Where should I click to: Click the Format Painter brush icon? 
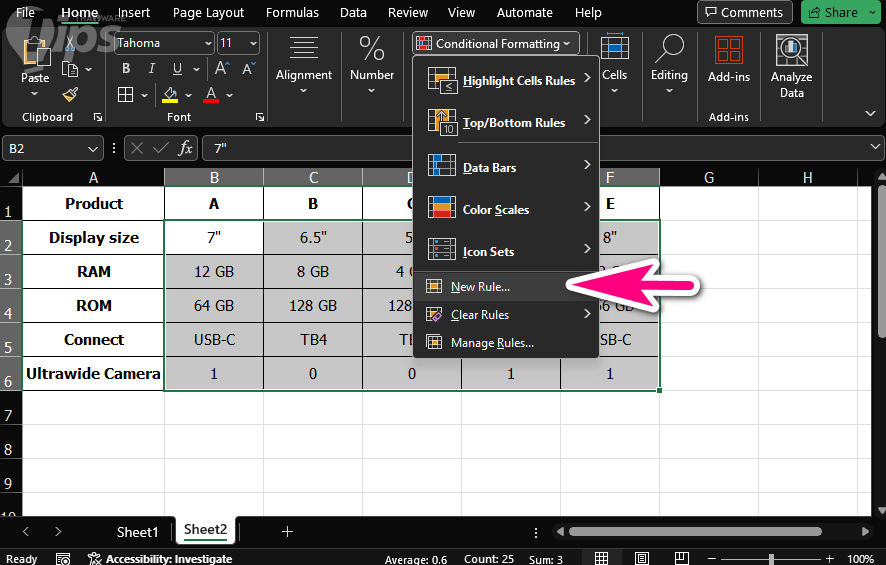(70, 94)
